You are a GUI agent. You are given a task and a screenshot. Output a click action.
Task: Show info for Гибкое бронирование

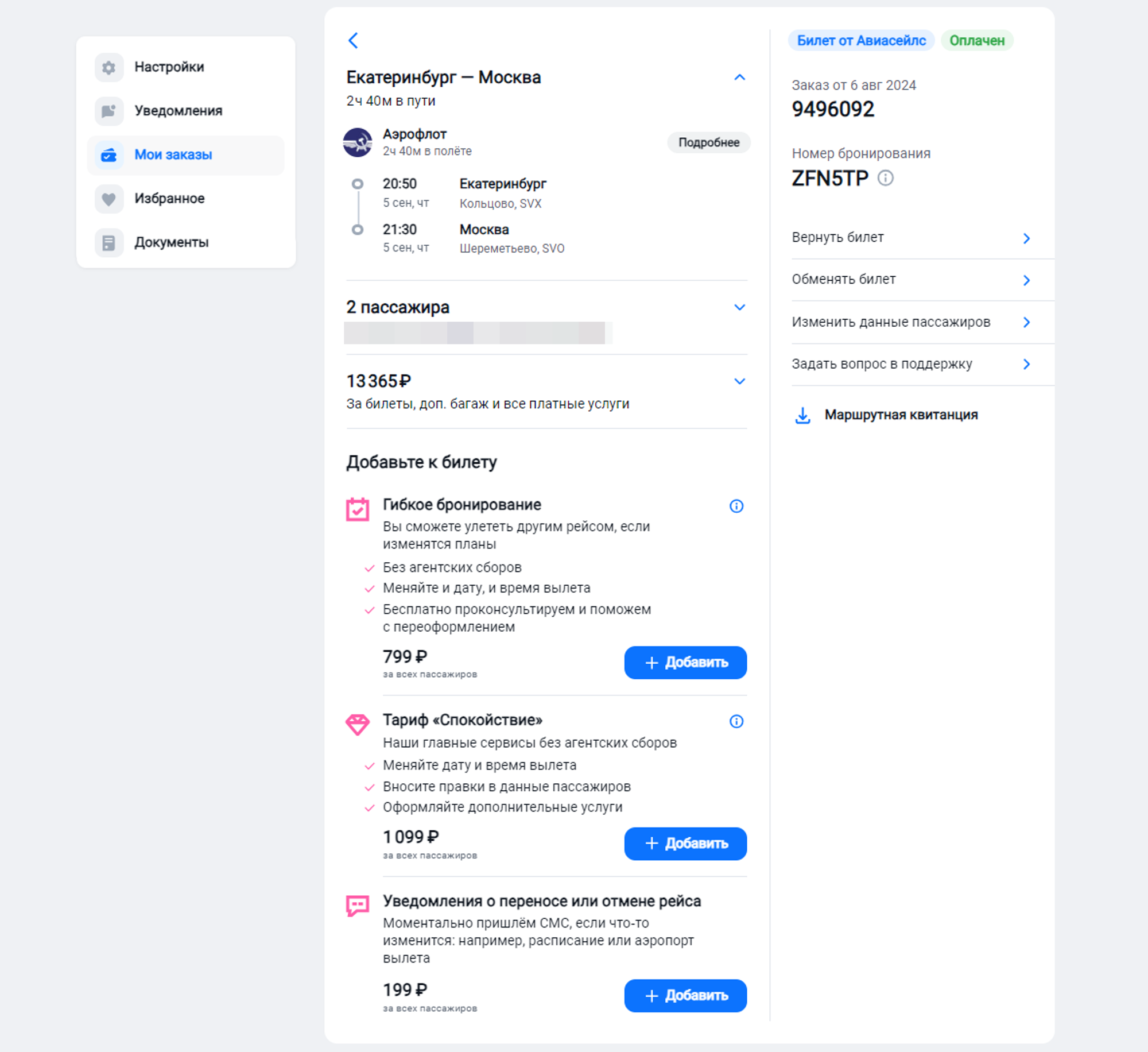(736, 506)
